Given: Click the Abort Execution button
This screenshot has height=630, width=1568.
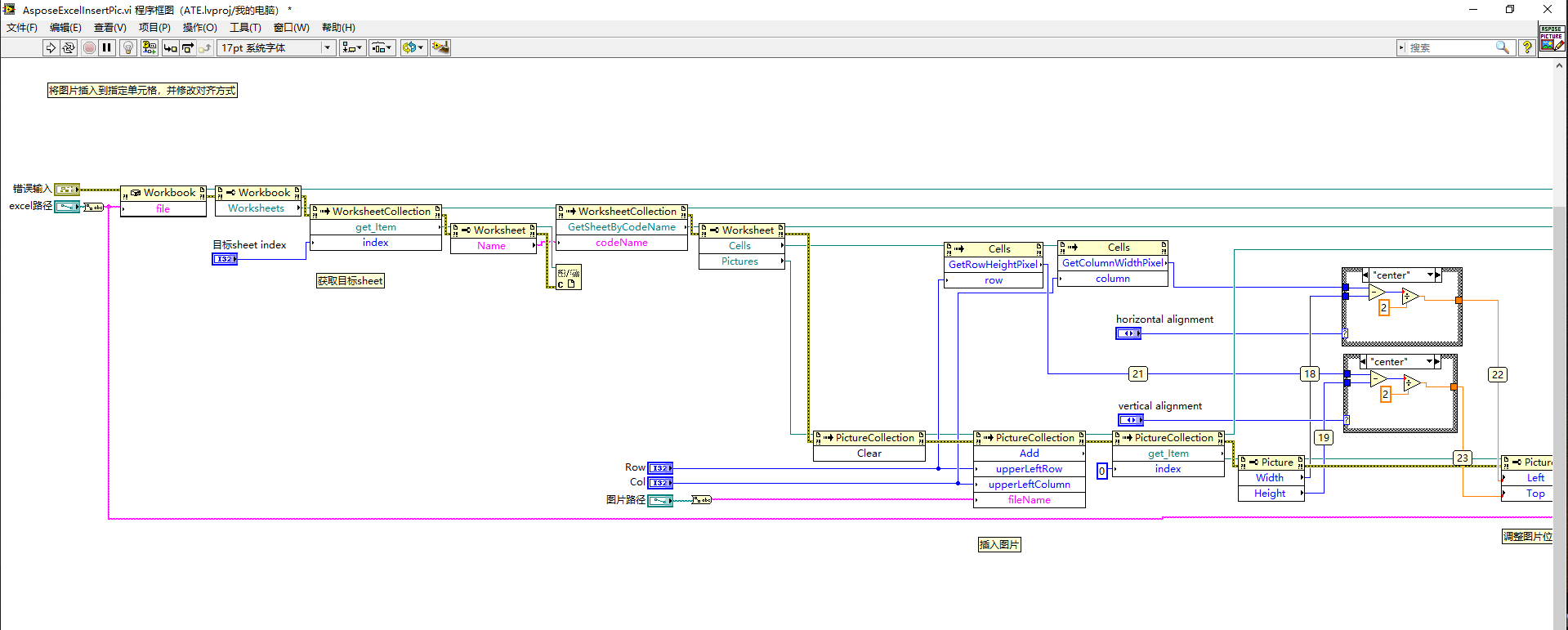Looking at the screenshot, I should (89, 47).
